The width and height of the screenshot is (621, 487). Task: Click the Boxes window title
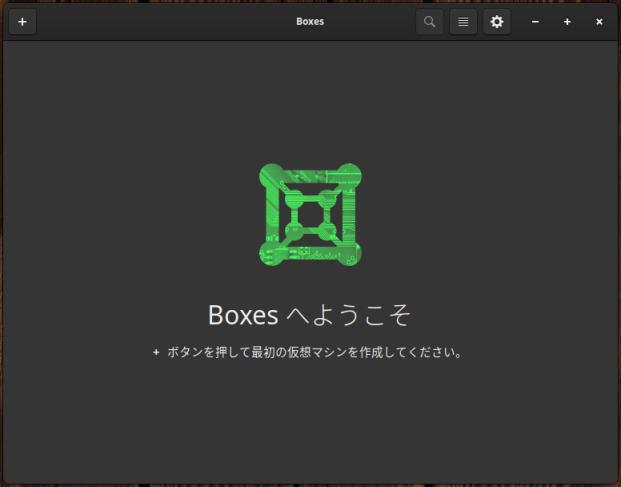point(310,21)
